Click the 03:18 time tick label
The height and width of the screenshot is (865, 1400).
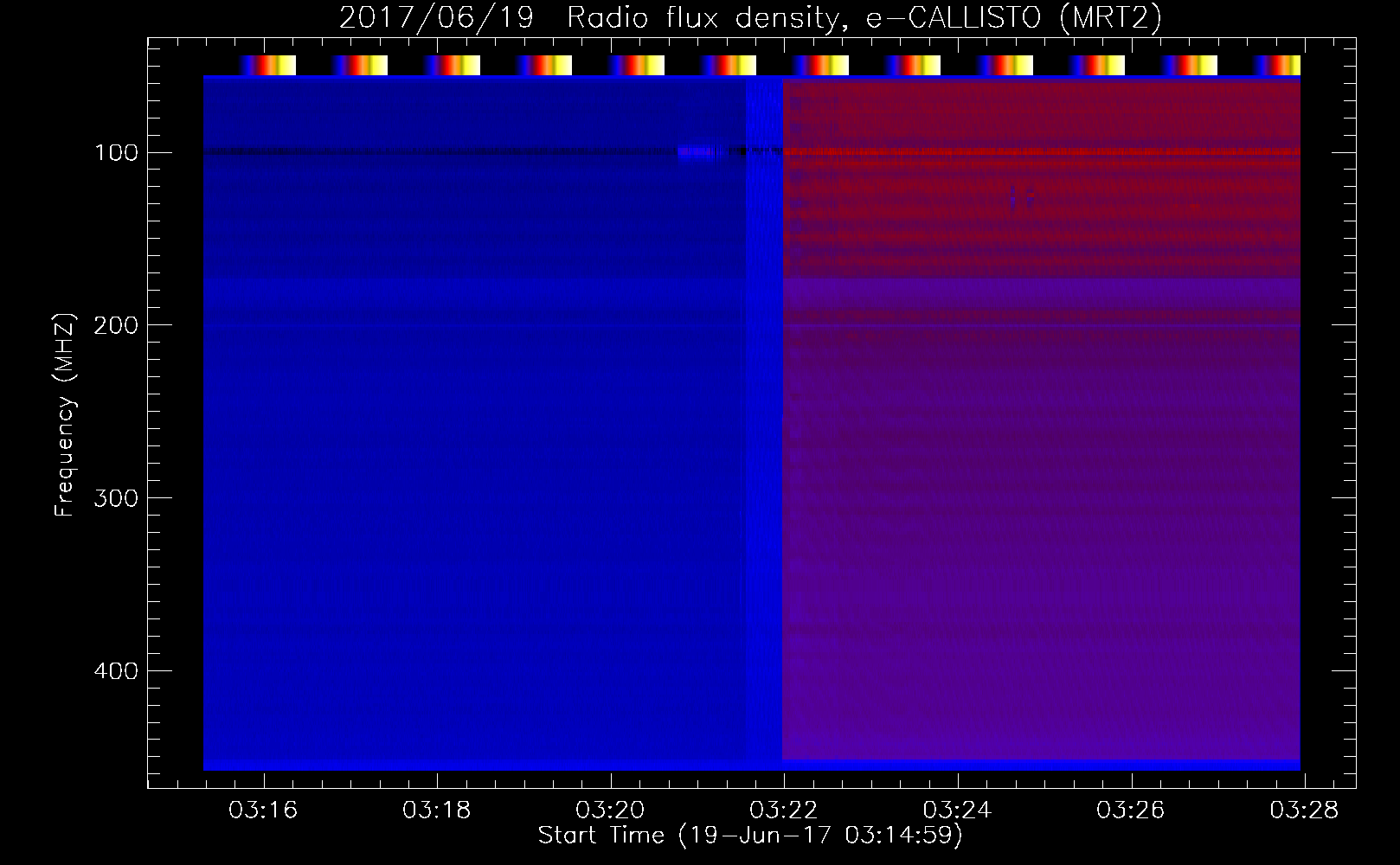pos(437,810)
